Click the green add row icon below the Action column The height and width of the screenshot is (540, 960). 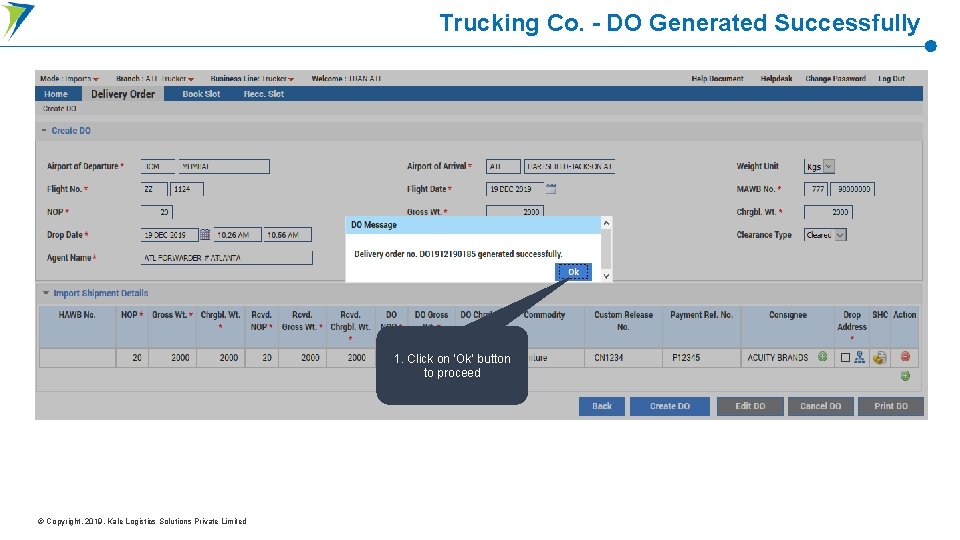coord(905,376)
